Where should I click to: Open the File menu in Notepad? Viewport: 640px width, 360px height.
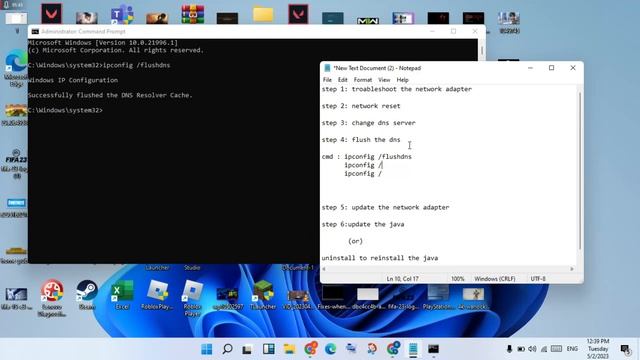click(327, 80)
